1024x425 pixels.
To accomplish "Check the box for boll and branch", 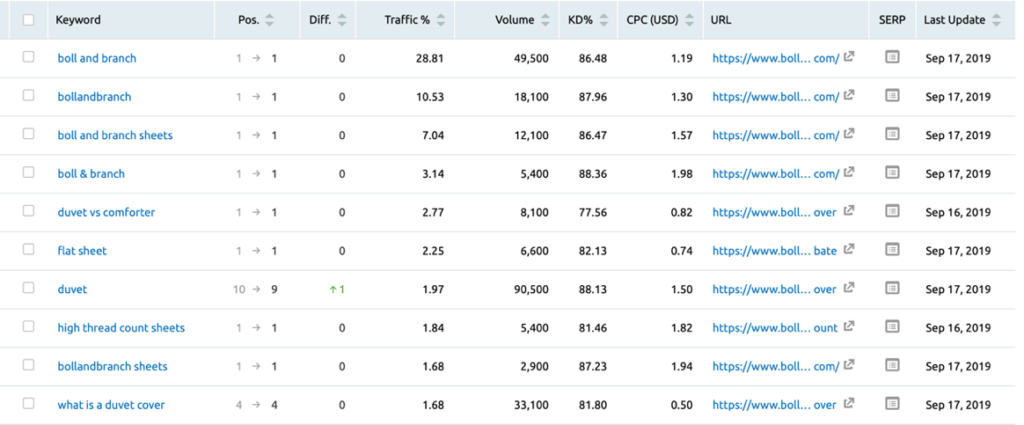I will [x=28, y=57].
